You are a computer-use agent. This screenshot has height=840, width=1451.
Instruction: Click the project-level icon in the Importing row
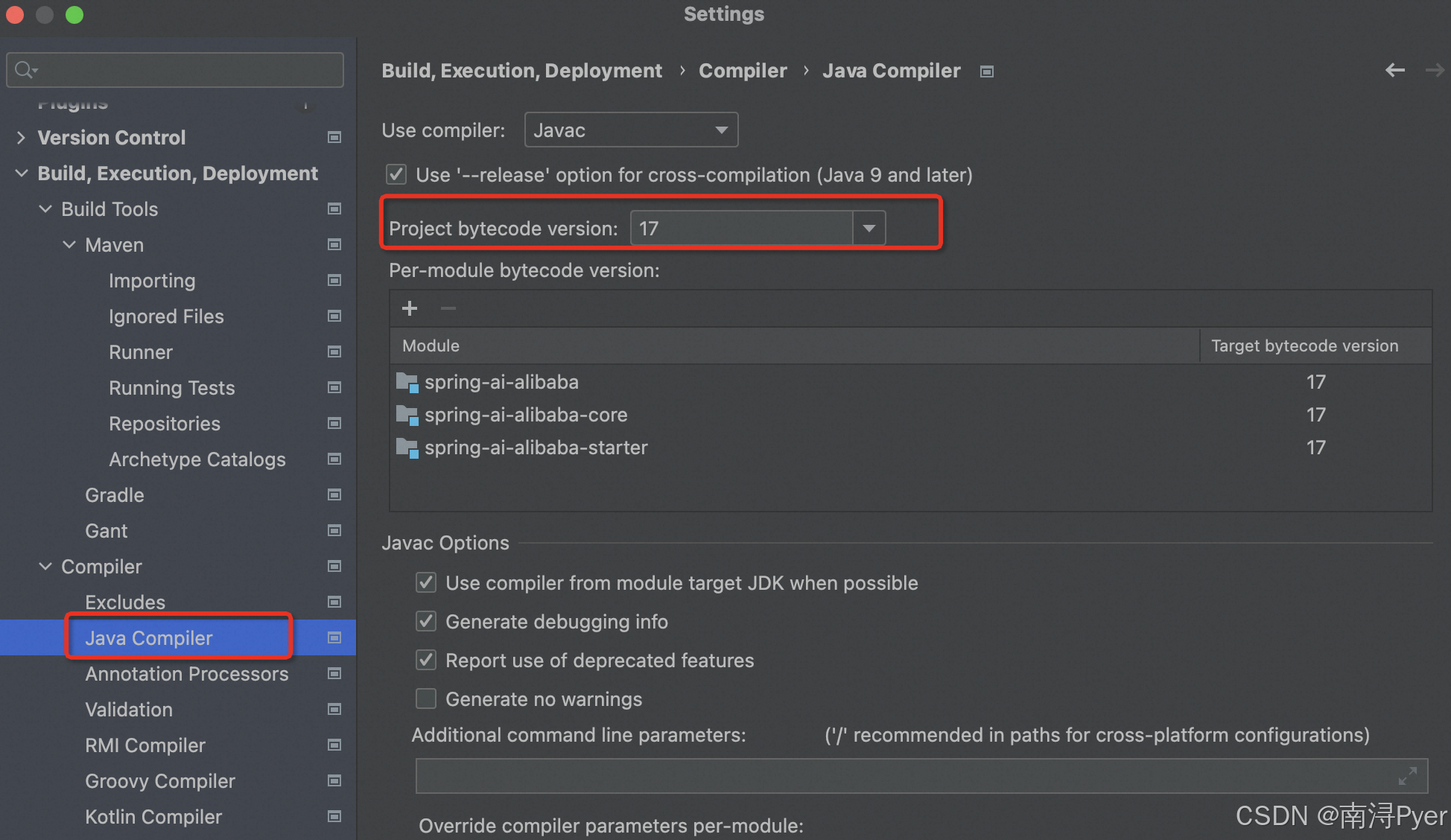[334, 280]
